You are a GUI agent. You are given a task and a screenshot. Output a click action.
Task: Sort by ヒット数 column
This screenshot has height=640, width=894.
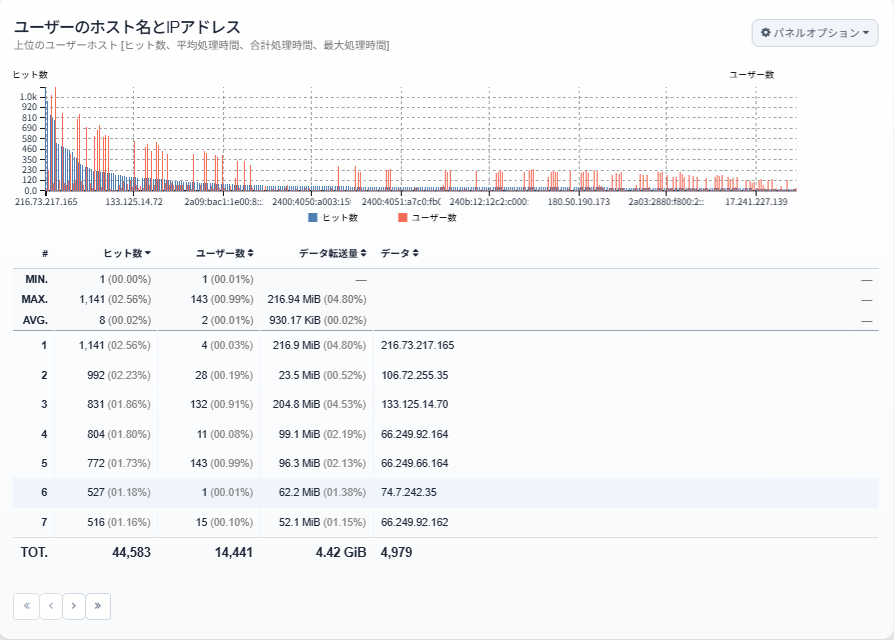click(x=127, y=253)
